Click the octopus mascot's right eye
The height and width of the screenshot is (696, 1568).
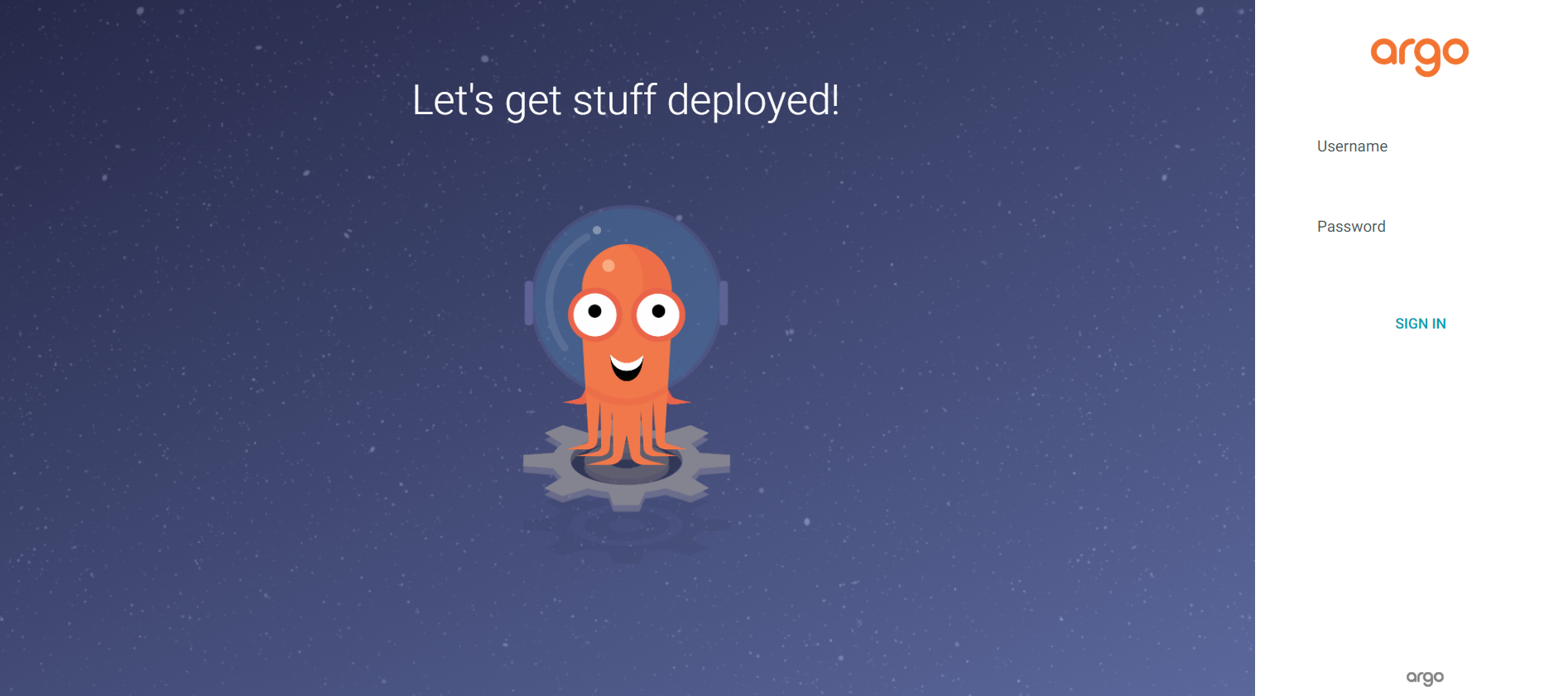click(x=658, y=314)
